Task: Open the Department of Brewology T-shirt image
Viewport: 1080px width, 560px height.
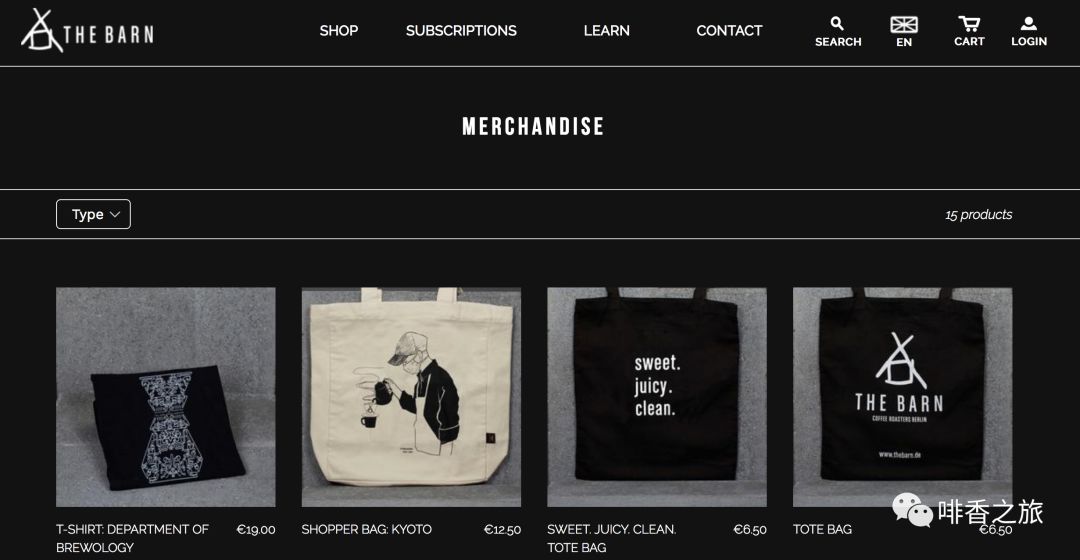Action: [165, 397]
